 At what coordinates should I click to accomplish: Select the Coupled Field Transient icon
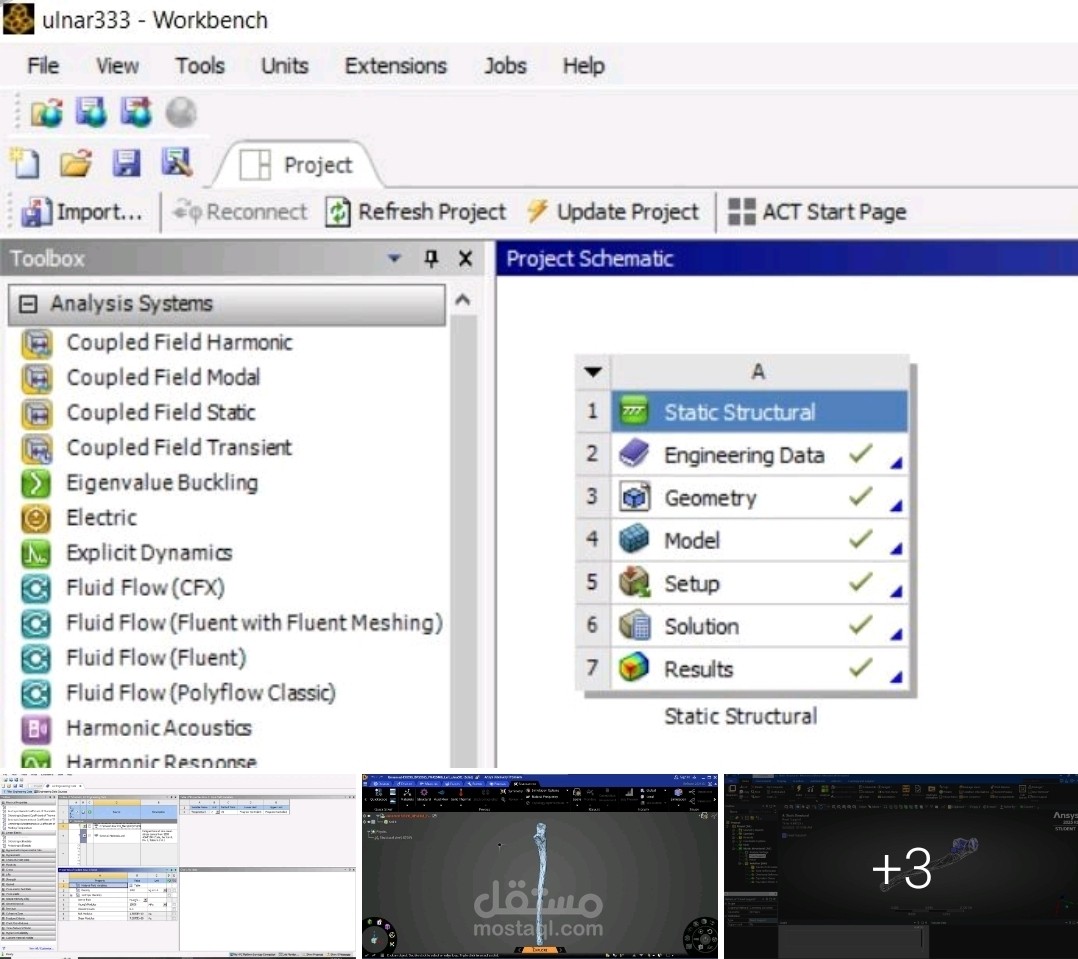click(36, 448)
